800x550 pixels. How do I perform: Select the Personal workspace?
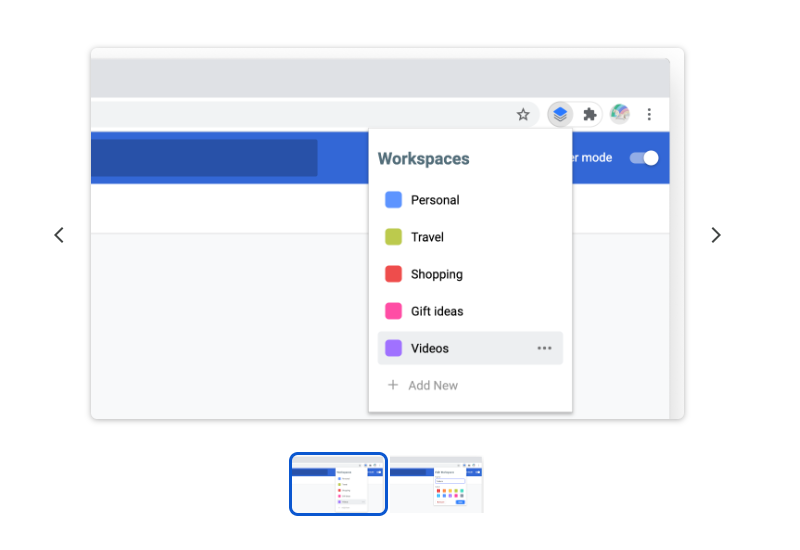point(435,200)
